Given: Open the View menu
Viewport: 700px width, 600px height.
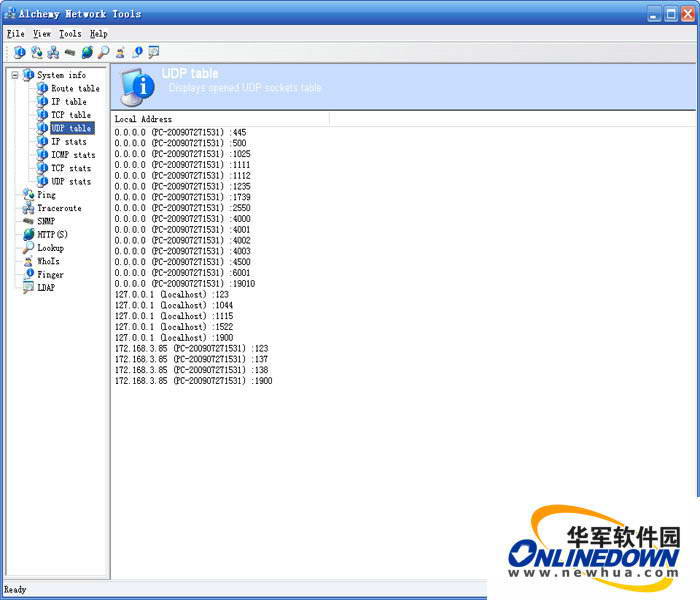Looking at the screenshot, I should click(x=42, y=34).
